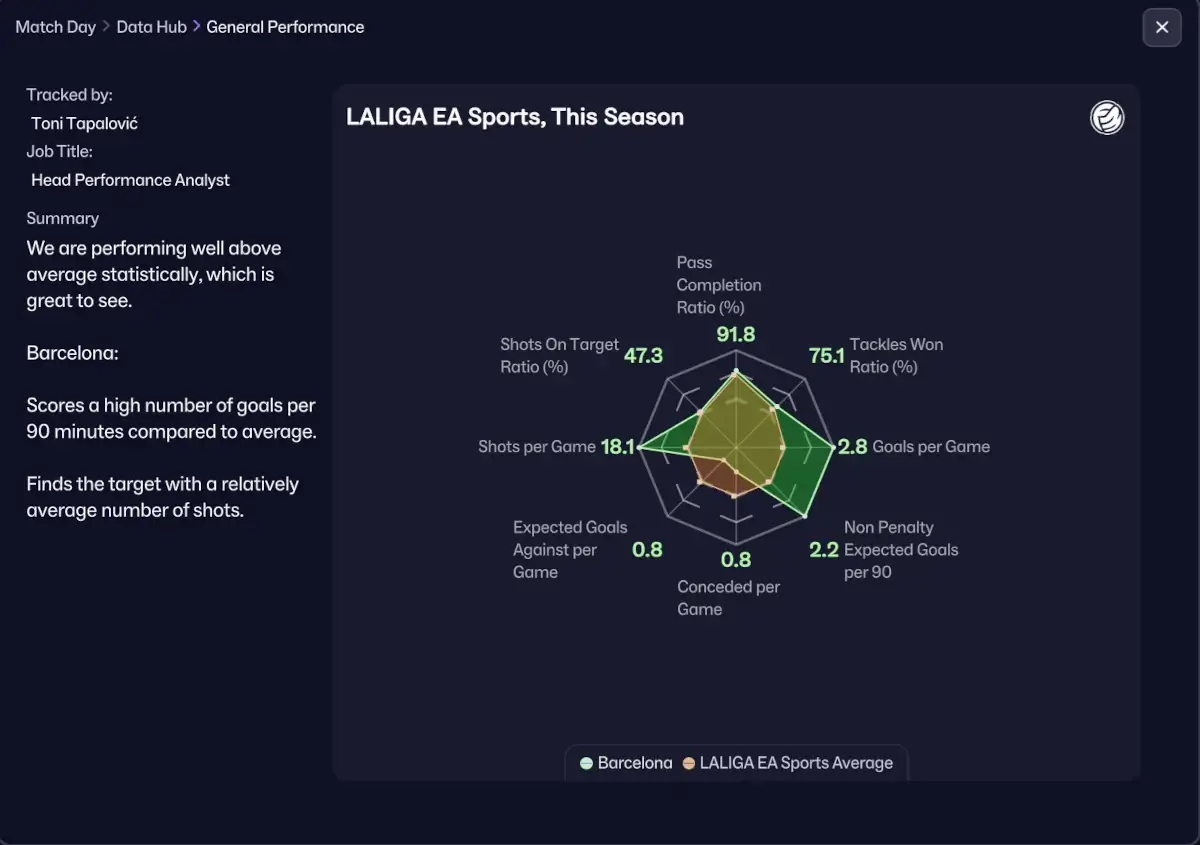Select the Shots per Game 18.1 value
This screenshot has height=845, width=1200.
coord(618,447)
